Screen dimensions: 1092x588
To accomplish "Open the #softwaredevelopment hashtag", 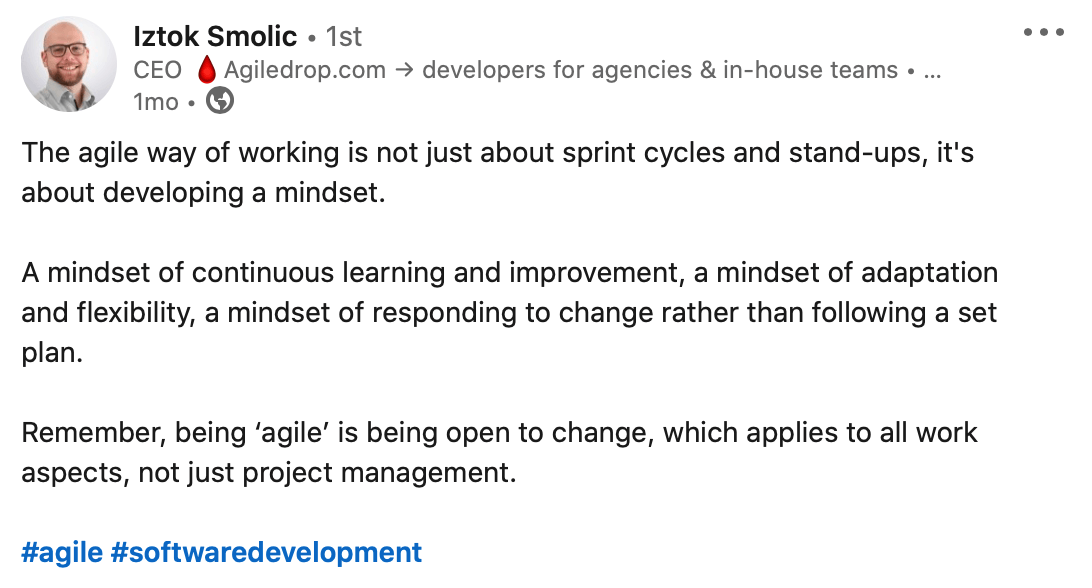I will (x=266, y=552).
